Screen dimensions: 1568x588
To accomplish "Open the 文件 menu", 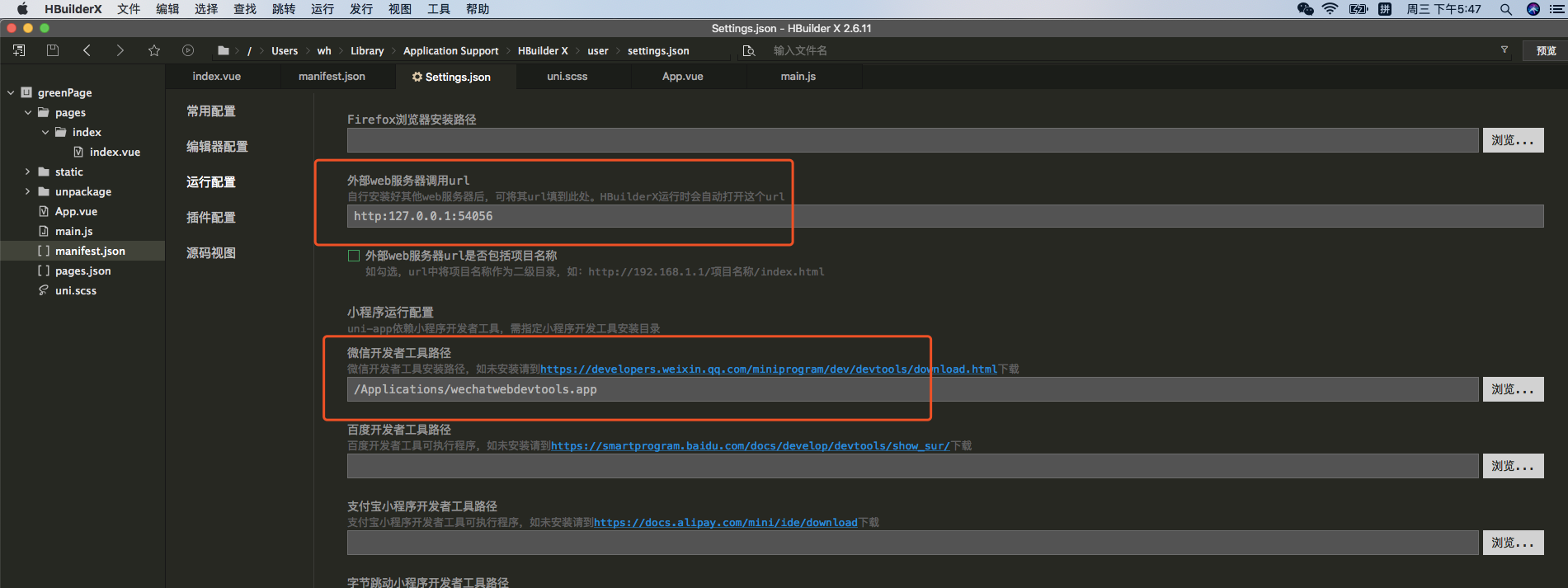I will tap(129, 9).
